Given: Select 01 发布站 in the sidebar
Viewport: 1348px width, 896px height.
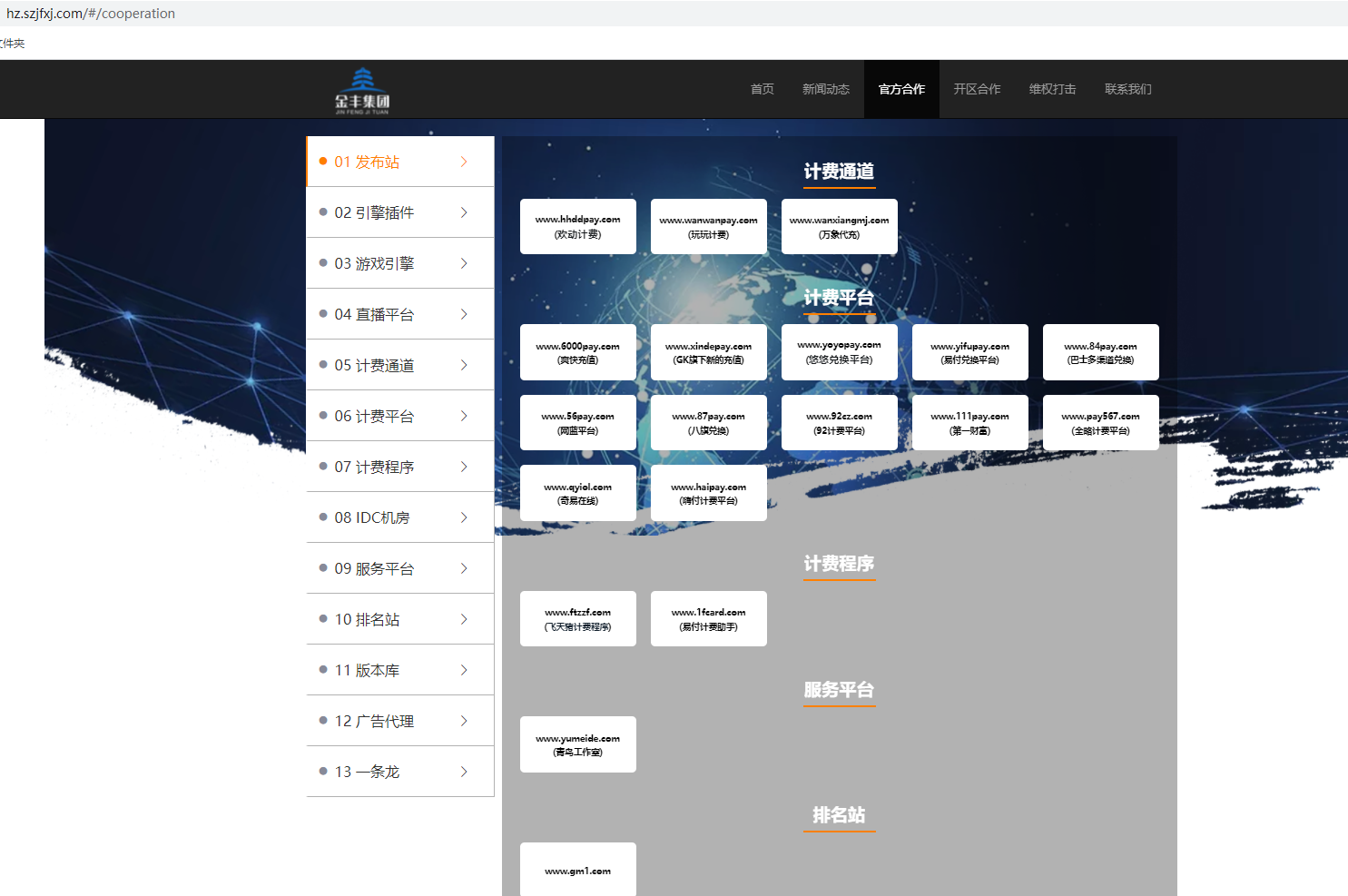Looking at the screenshot, I should [x=399, y=161].
